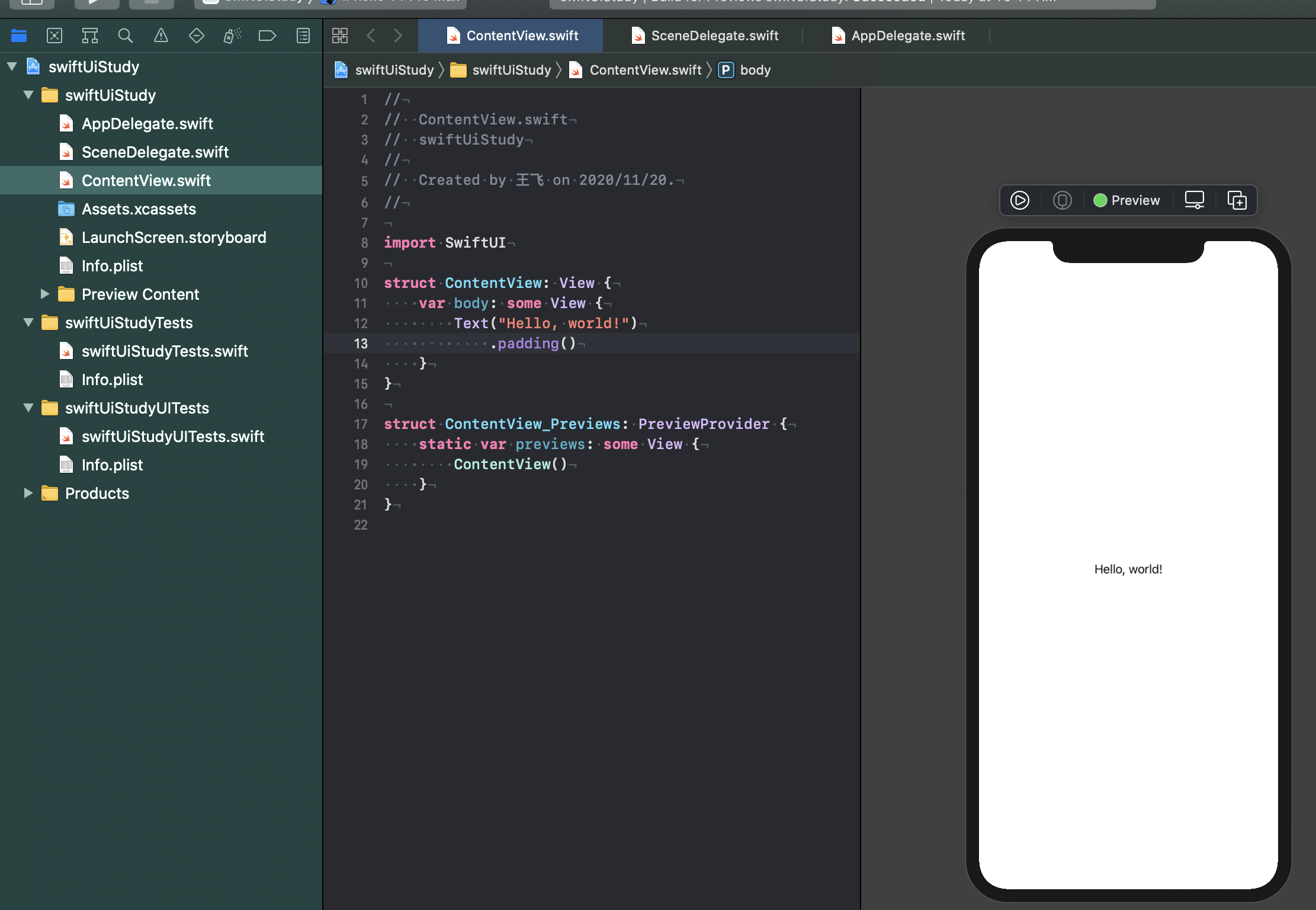Select Assets.xcassets in navigator
The width and height of the screenshot is (1316, 910).
(161, 209)
